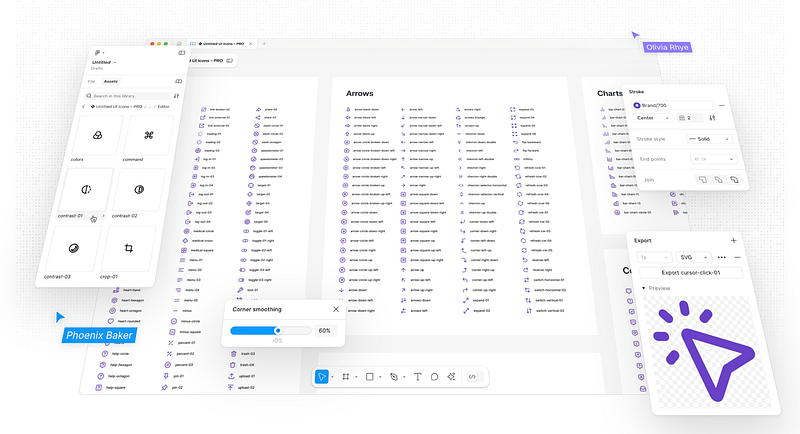The image size is (800, 434).
Task: Select the Frame tool in bottom toolbar
Action: (345, 377)
